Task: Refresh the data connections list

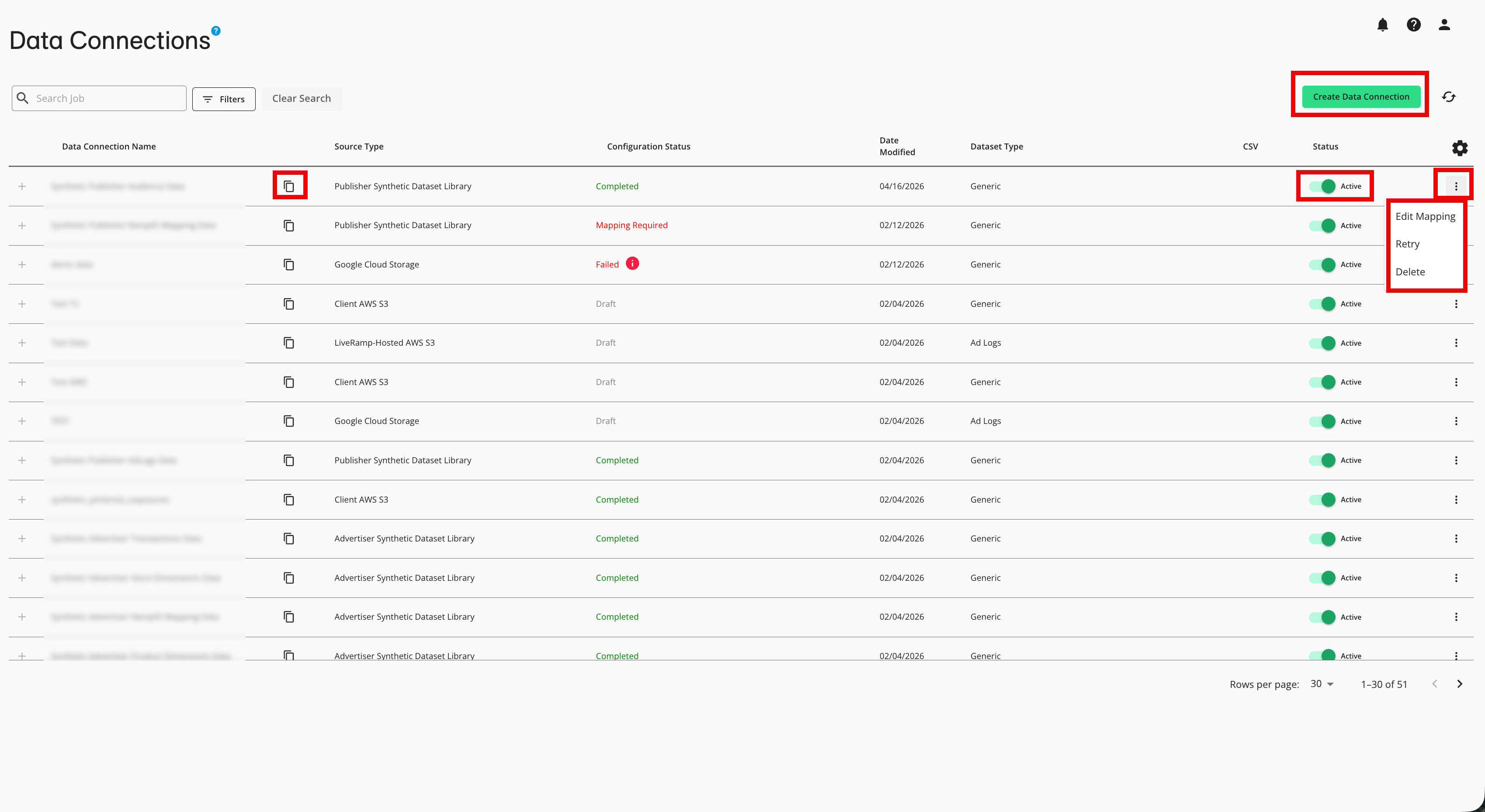Action: pyautogui.click(x=1449, y=96)
